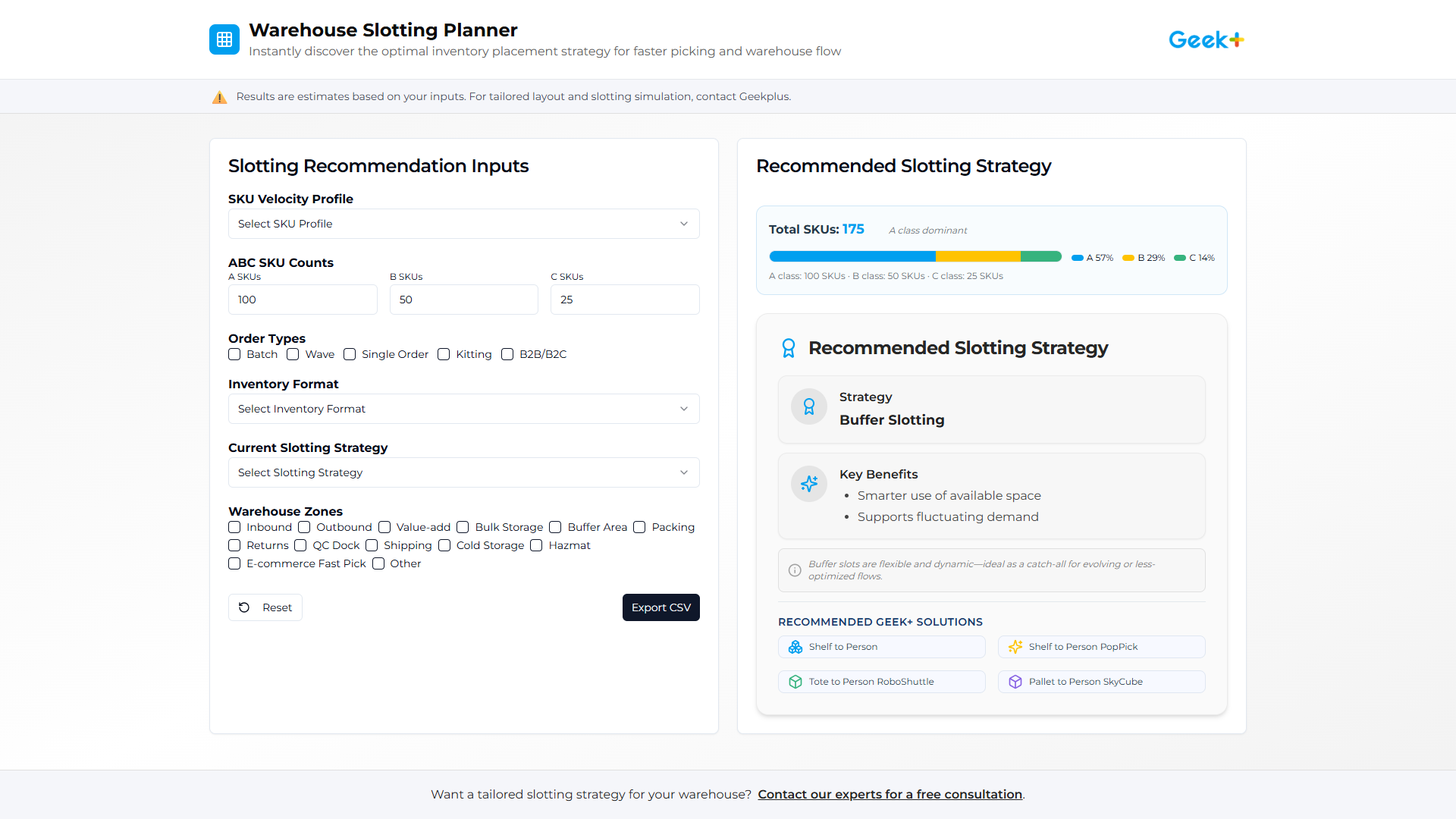Click the info icon next to the buffer slots note

point(794,570)
